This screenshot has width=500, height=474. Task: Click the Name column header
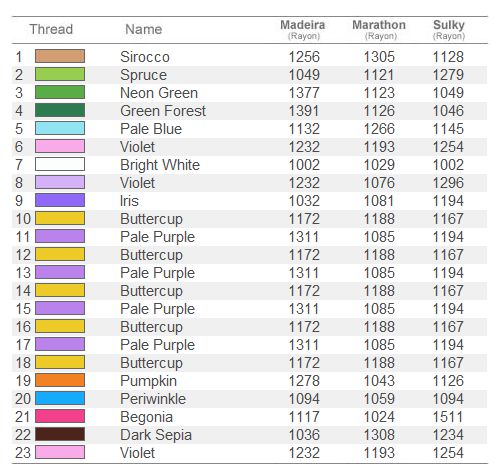click(x=144, y=29)
